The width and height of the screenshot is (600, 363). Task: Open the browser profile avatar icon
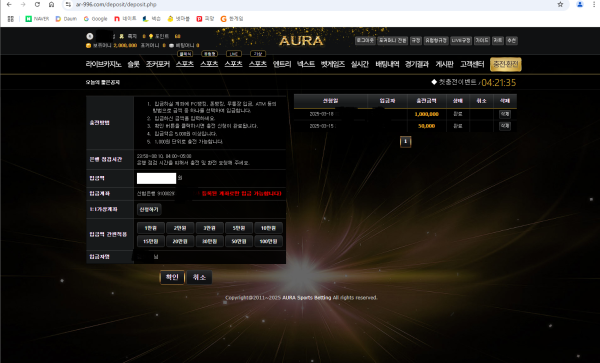pyautogui.click(x=580, y=5)
